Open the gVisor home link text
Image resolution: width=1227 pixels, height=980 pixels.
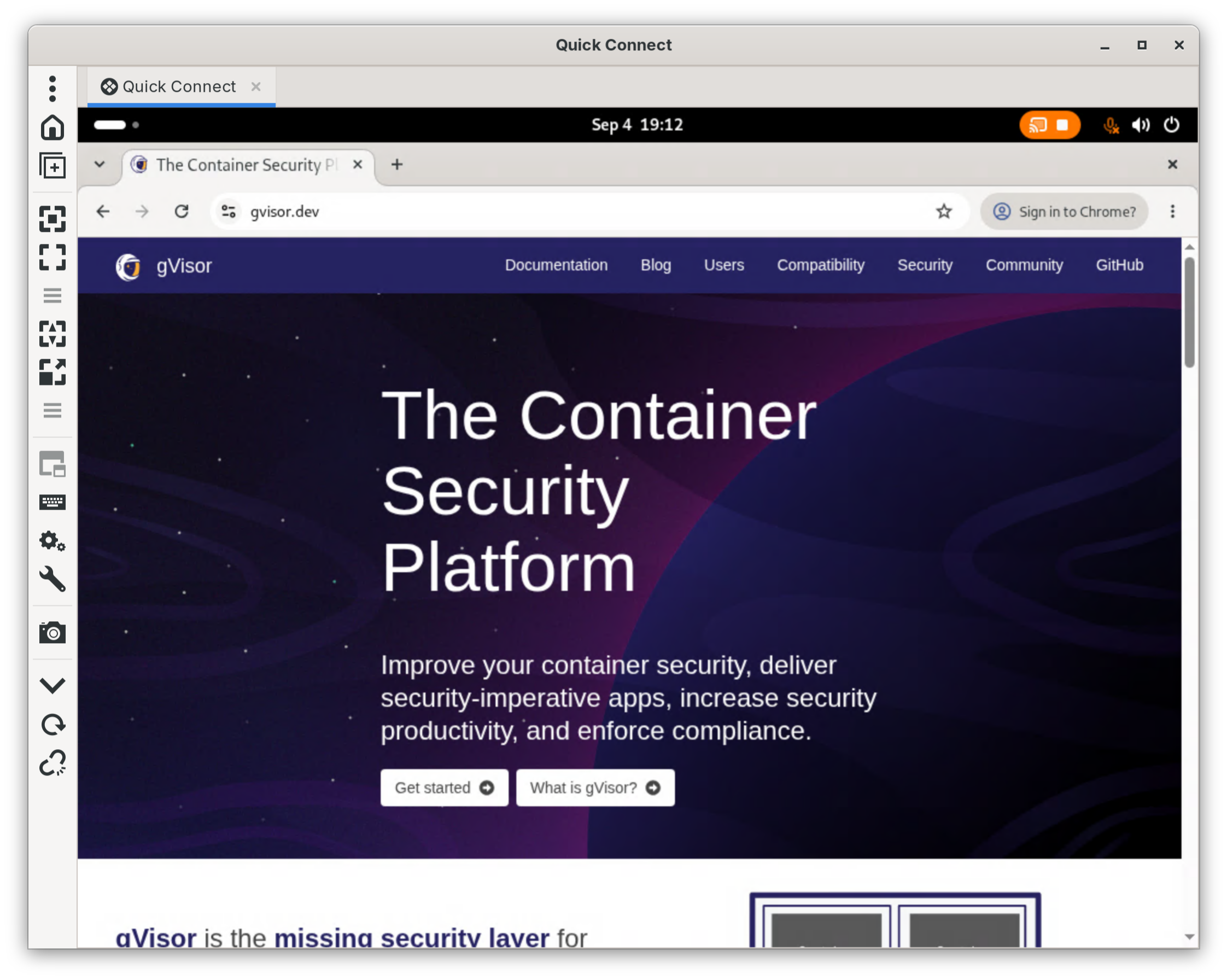coord(184,266)
